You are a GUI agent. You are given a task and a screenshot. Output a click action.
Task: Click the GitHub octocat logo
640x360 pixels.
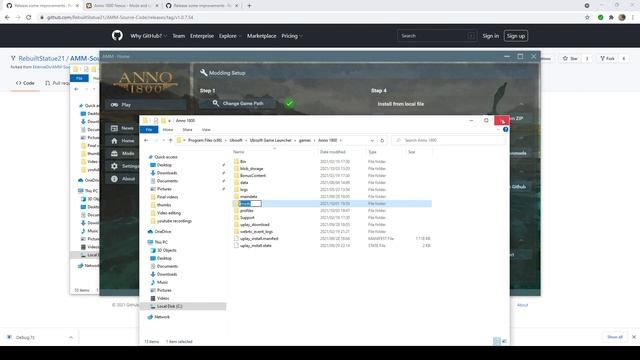[117, 36]
